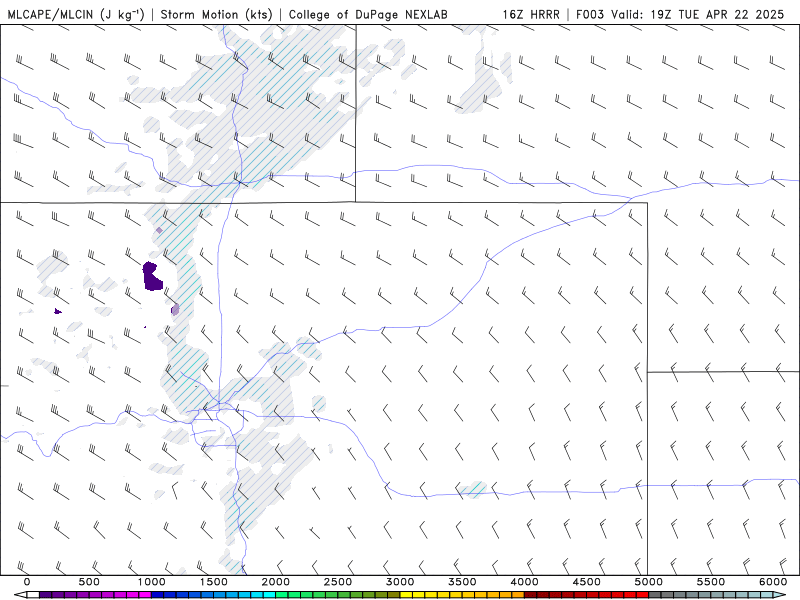Pick the first dark red swatch below 4000
The image size is (800, 600).
pyautogui.click(x=531, y=595)
